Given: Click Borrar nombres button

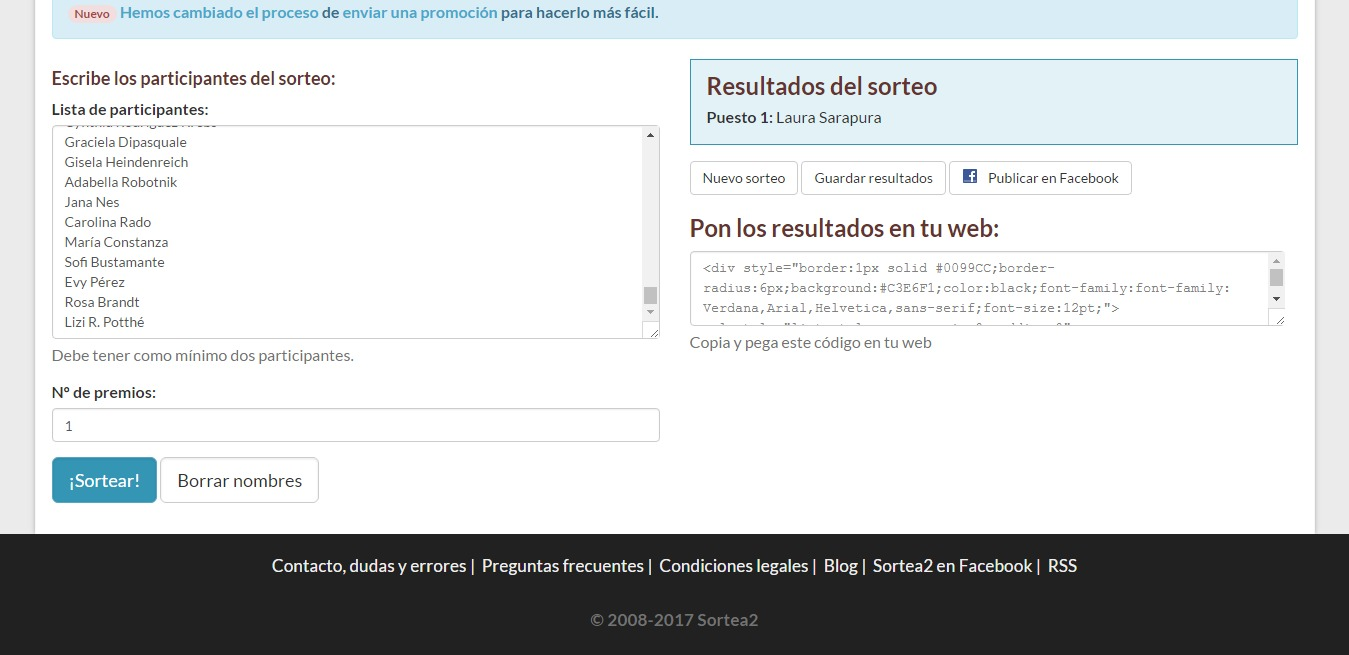Looking at the screenshot, I should point(239,480).
